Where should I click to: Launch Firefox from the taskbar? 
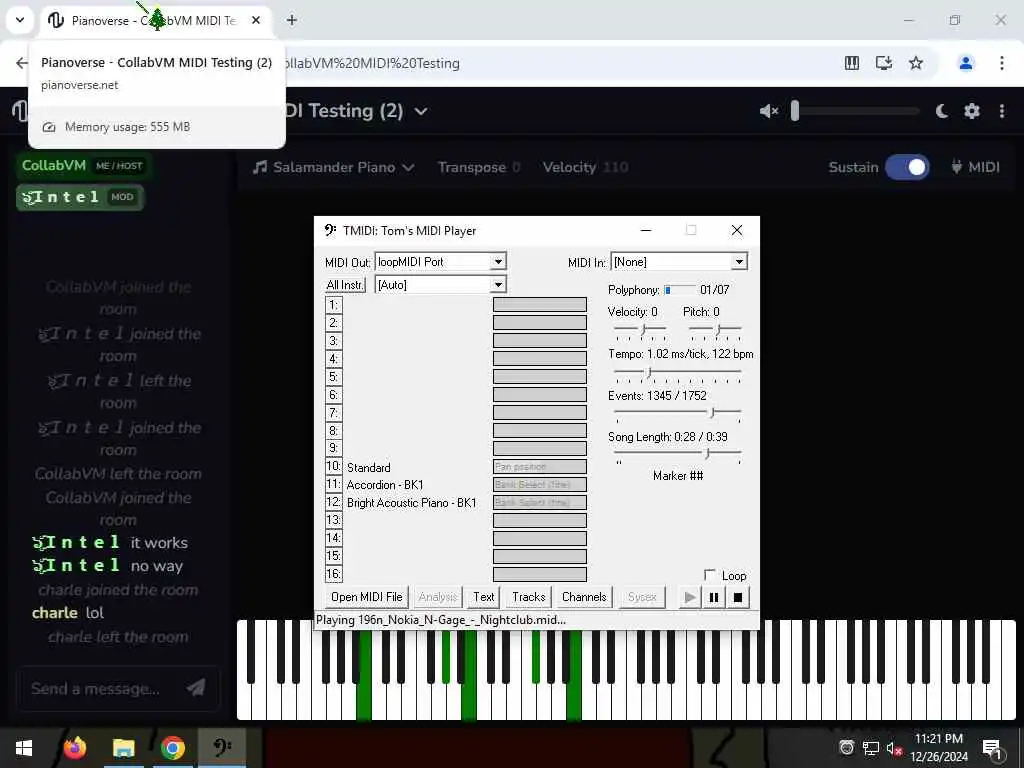click(74, 748)
